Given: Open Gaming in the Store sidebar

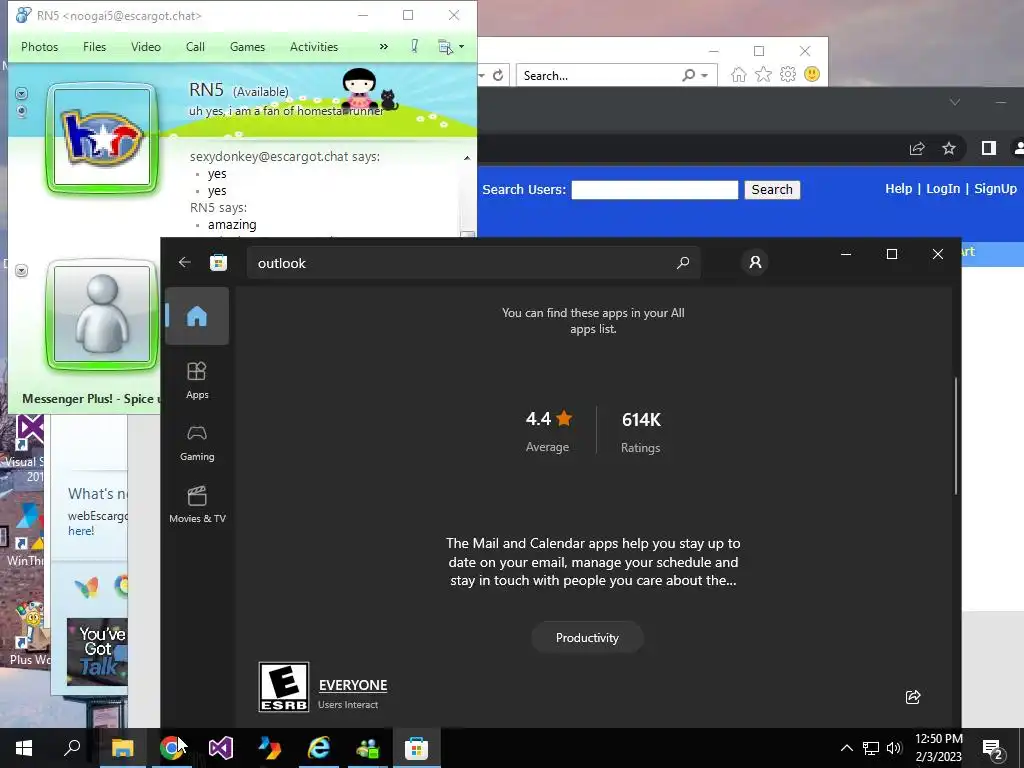Looking at the screenshot, I should [197, 443].
